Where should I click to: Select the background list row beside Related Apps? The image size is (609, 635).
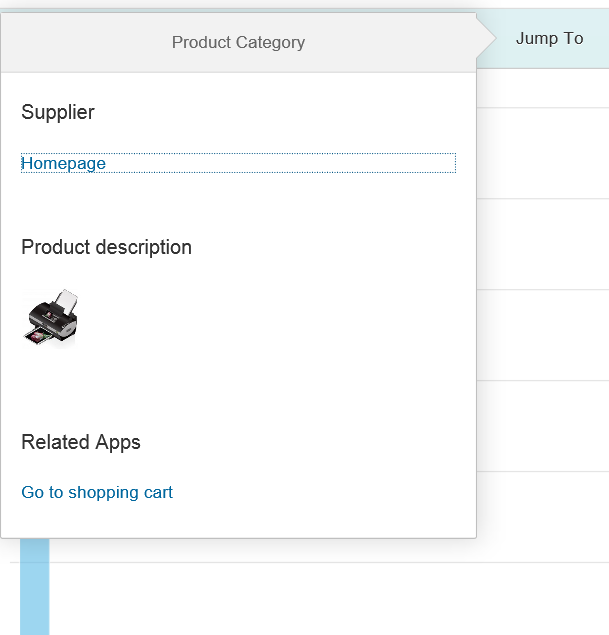point(542,426)
